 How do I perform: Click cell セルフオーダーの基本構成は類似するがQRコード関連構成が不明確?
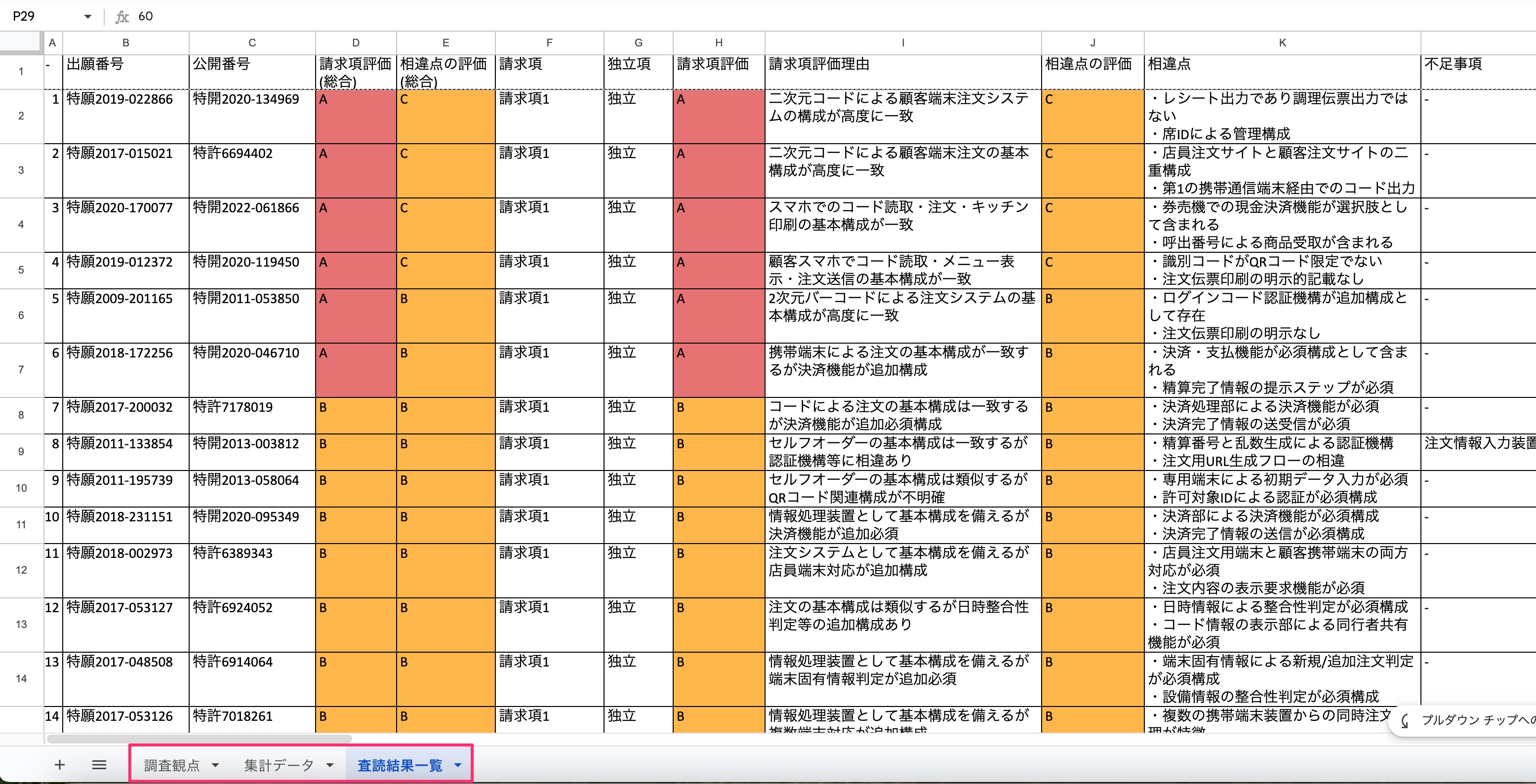tap(903, 488)
